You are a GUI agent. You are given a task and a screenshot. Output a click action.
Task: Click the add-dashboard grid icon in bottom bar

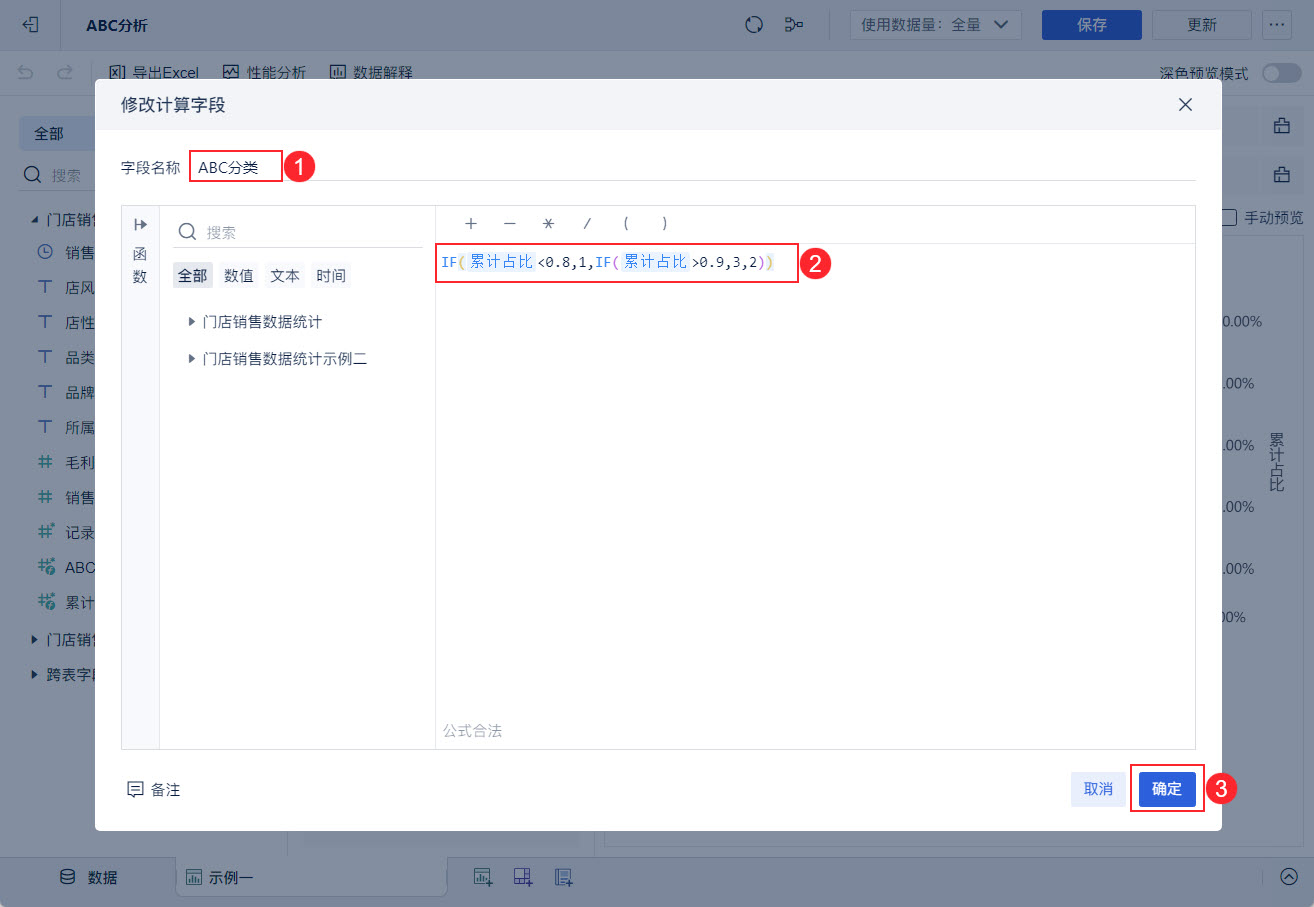tap(523, 877)
